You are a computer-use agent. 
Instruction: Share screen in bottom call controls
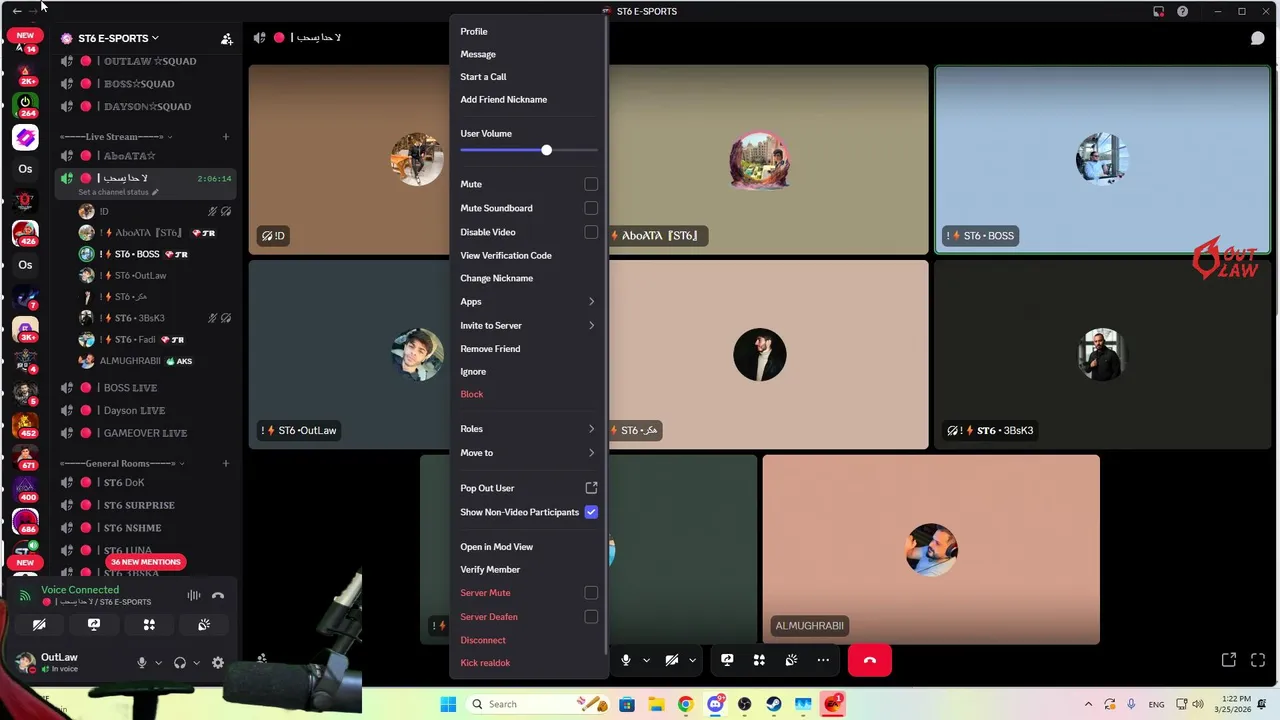(727, 660)
